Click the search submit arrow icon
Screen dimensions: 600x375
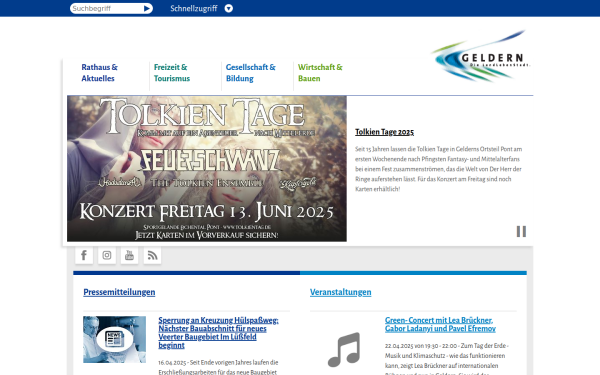[x=147, y=8]
